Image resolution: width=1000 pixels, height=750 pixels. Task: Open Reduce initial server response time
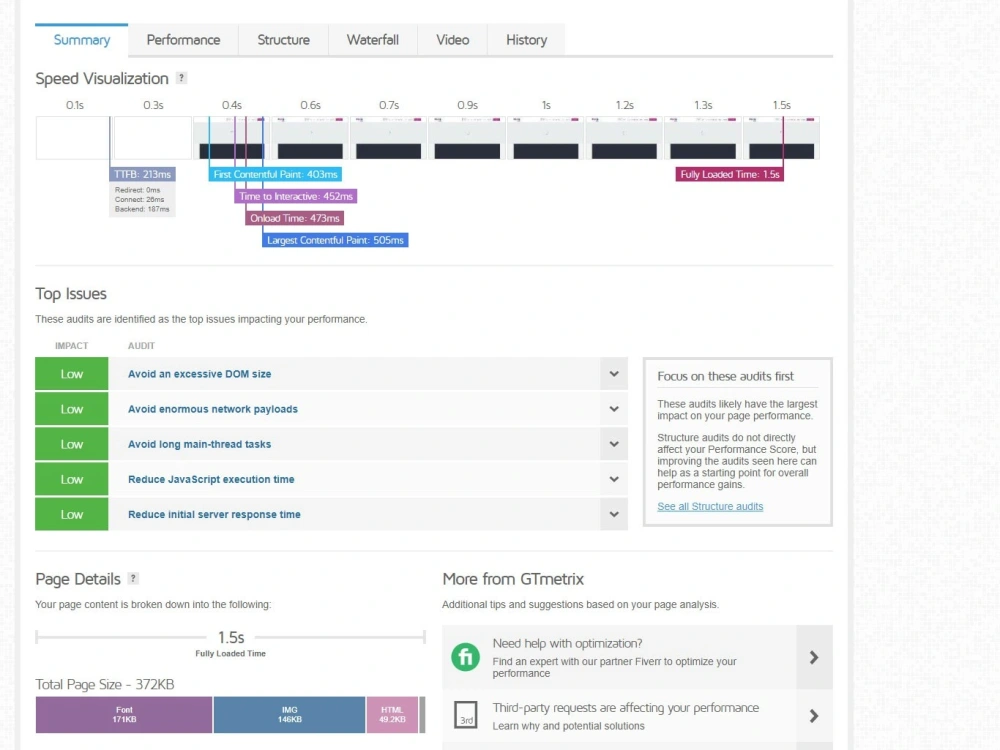point(214,514)
